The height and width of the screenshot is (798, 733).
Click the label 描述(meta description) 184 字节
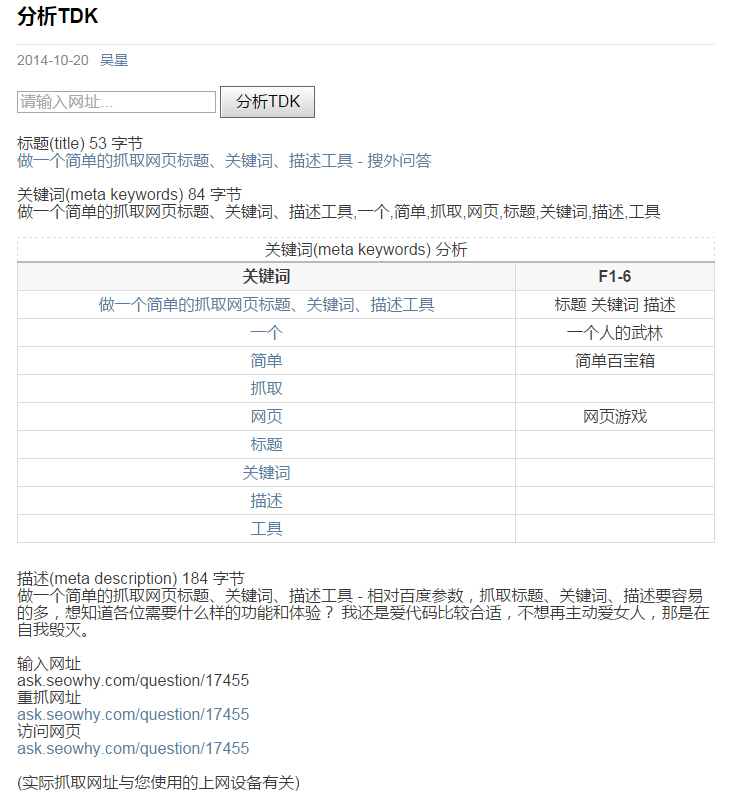[131, 579]
